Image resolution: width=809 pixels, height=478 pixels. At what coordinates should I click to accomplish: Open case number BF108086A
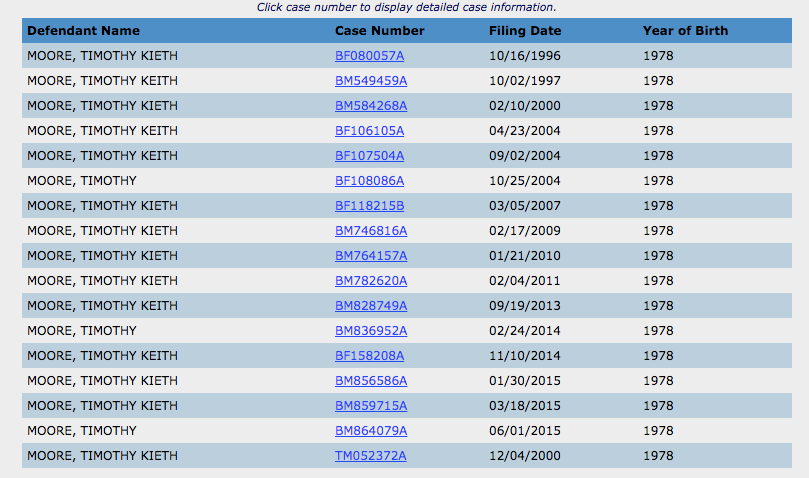click(369, 181)
